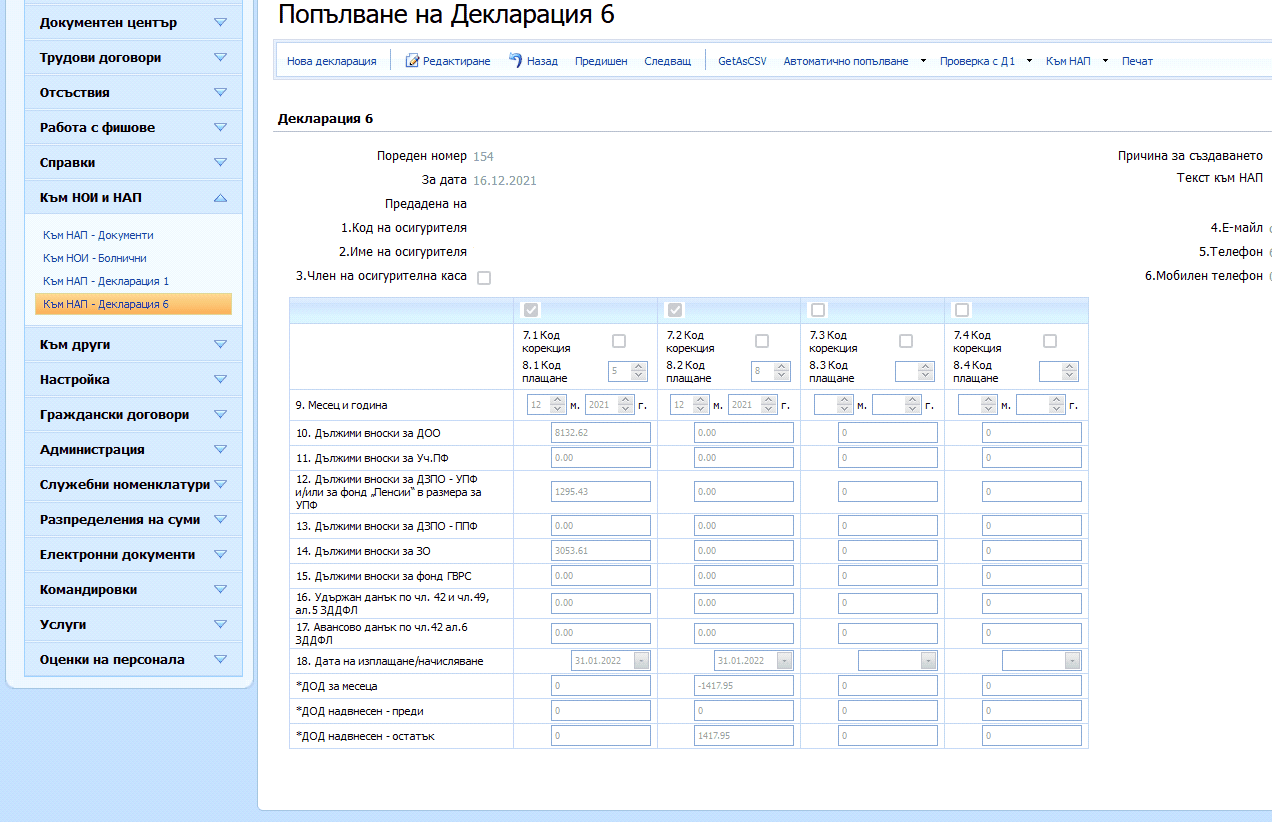1272x822 pixels.
Task: Open Към НАП - Декларация 1 link
Action: 106,281
